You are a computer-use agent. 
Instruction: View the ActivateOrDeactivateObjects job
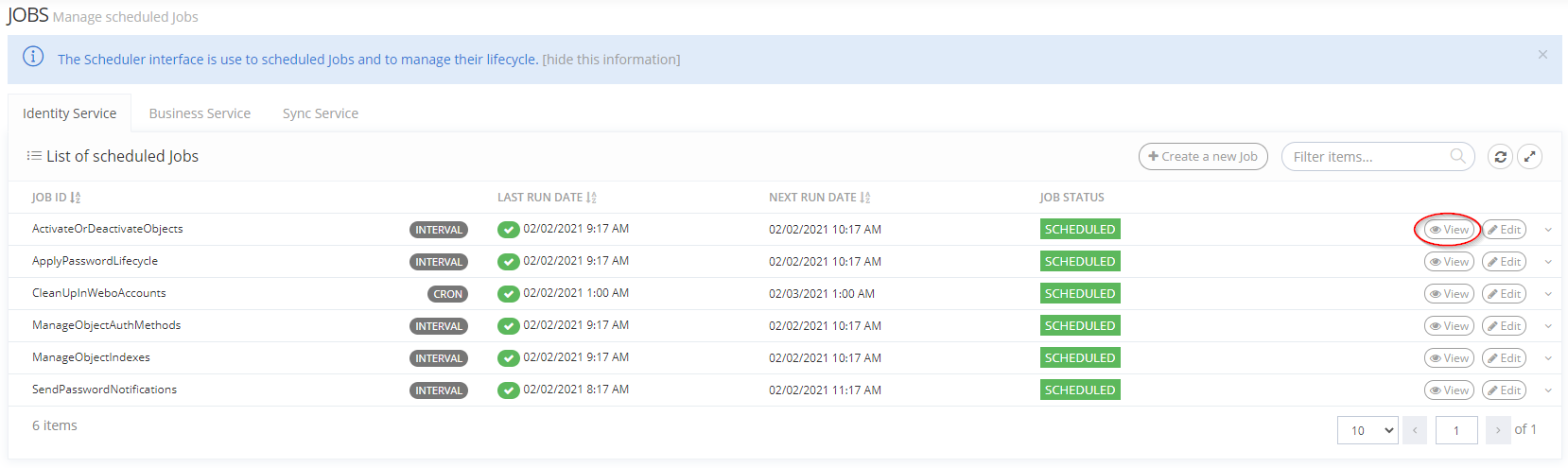(1449, 230)
